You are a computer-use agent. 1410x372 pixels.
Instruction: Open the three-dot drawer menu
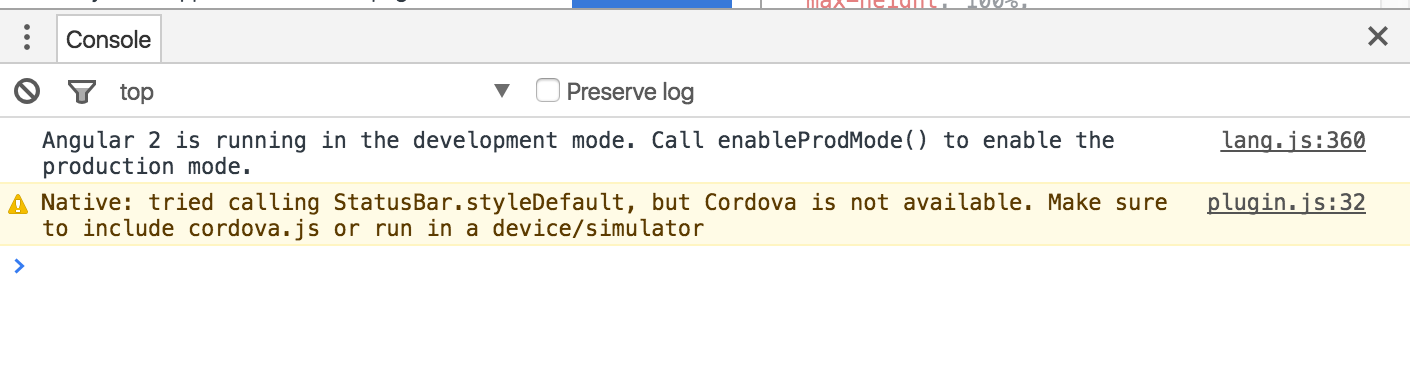coord(27,39)
